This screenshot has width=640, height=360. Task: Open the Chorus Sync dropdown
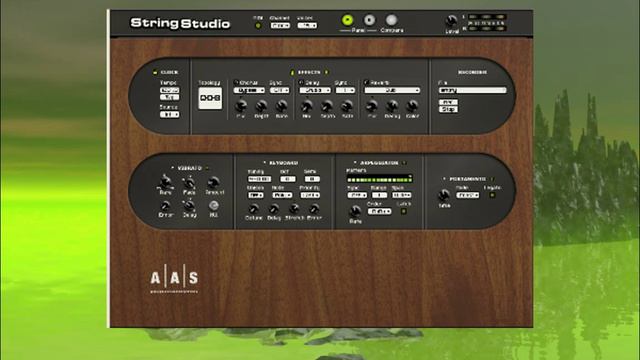pyautogui.click(x=280, y=90)
